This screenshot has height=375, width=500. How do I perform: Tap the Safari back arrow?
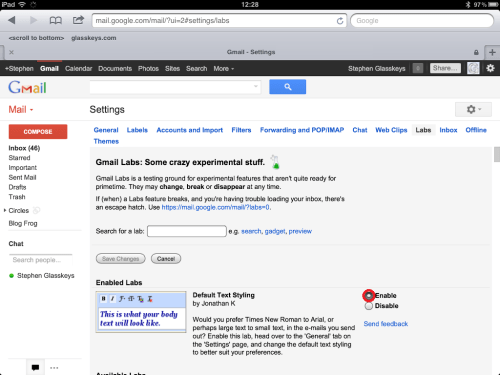pyautogui.click(x=12, y=20)
